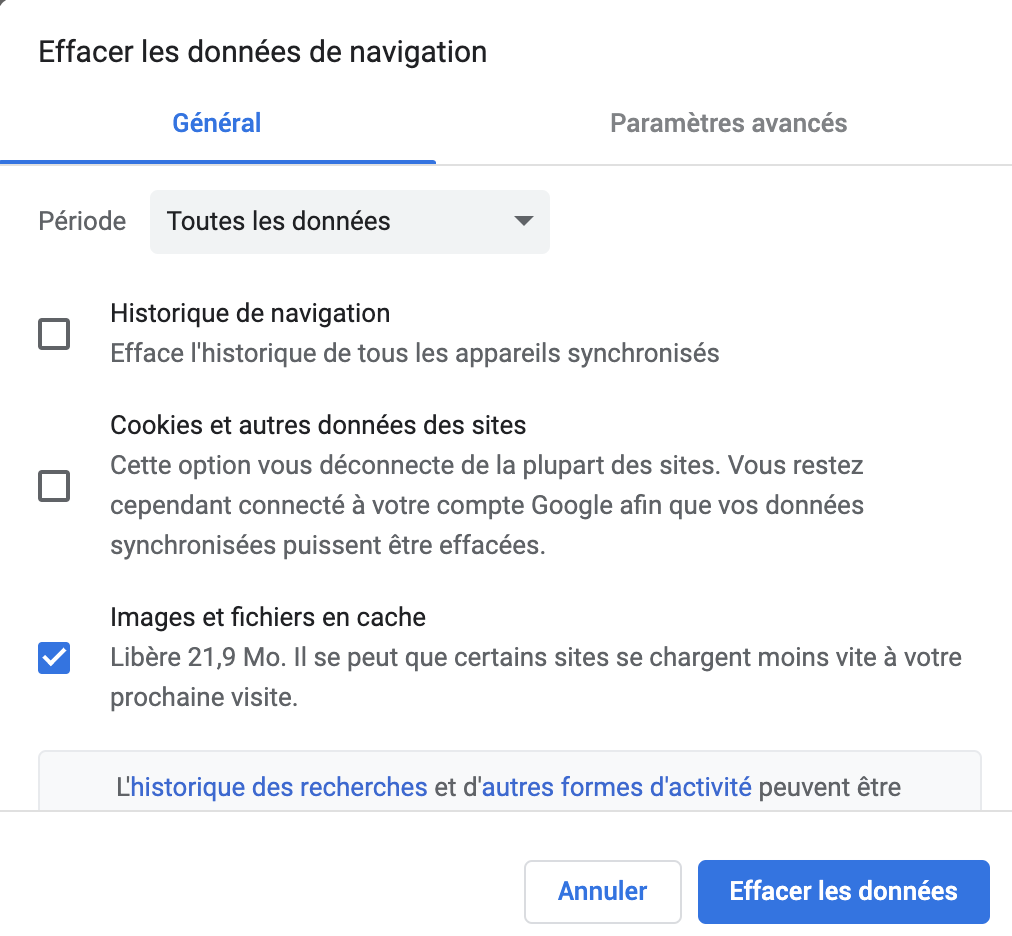Click the Images et fichiers en cache label
The image size is (1012, 936).
click(x=268, y=617)
